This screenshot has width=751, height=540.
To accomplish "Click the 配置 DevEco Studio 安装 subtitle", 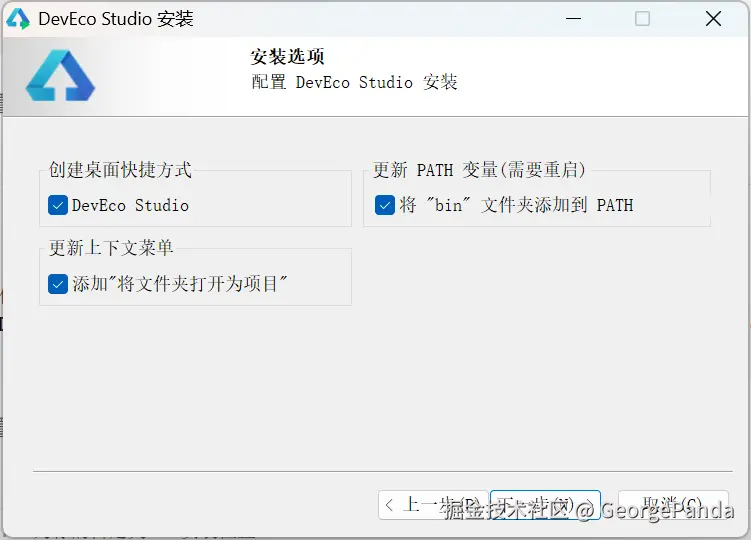I will pyautogui.click(x=354, y=82).
